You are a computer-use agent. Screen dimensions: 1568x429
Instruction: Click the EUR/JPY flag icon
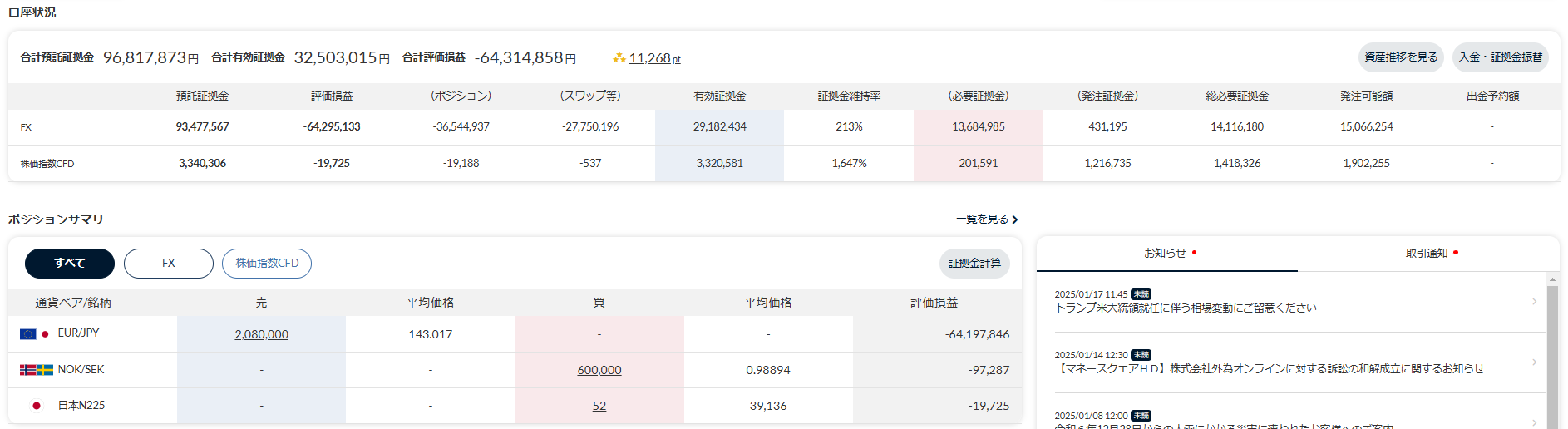click(x=35, y=333)
